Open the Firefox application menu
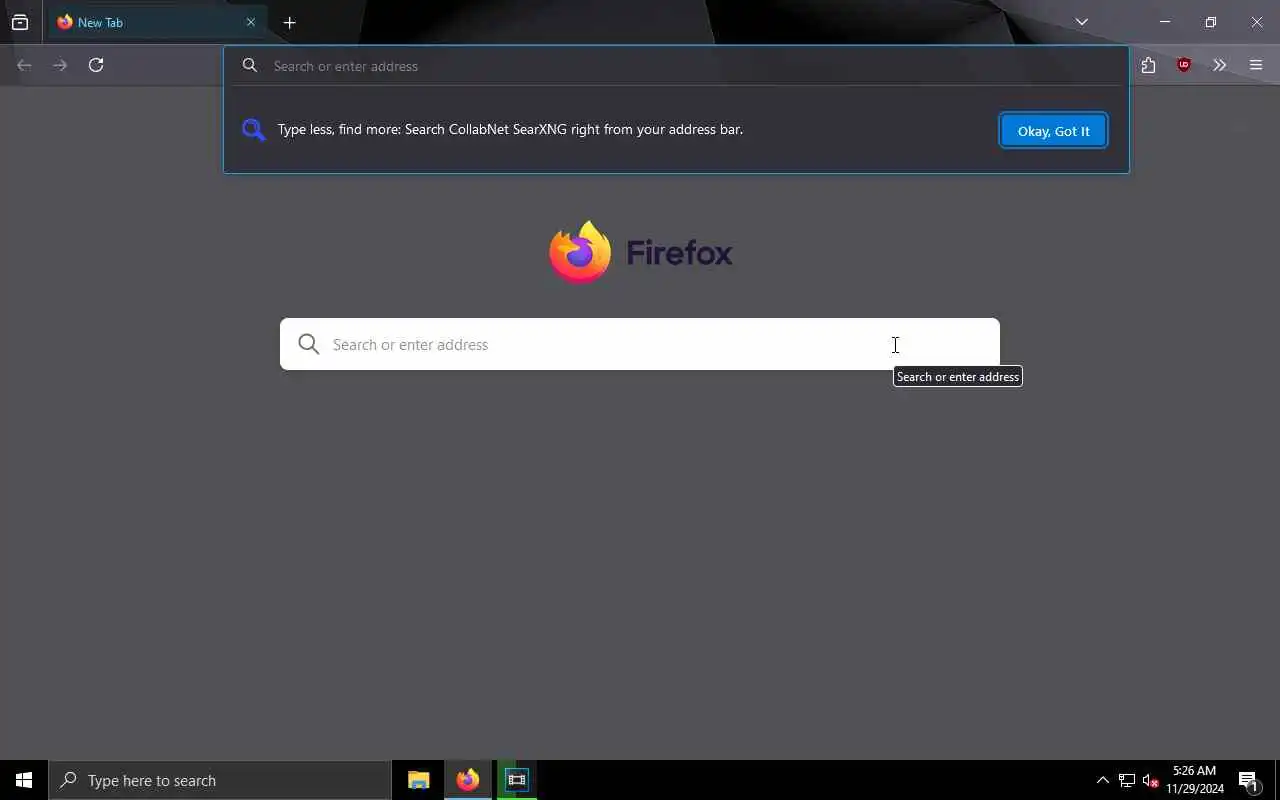The width and height of the screenshot is (1280, 800). click(x=1256, y=65)
